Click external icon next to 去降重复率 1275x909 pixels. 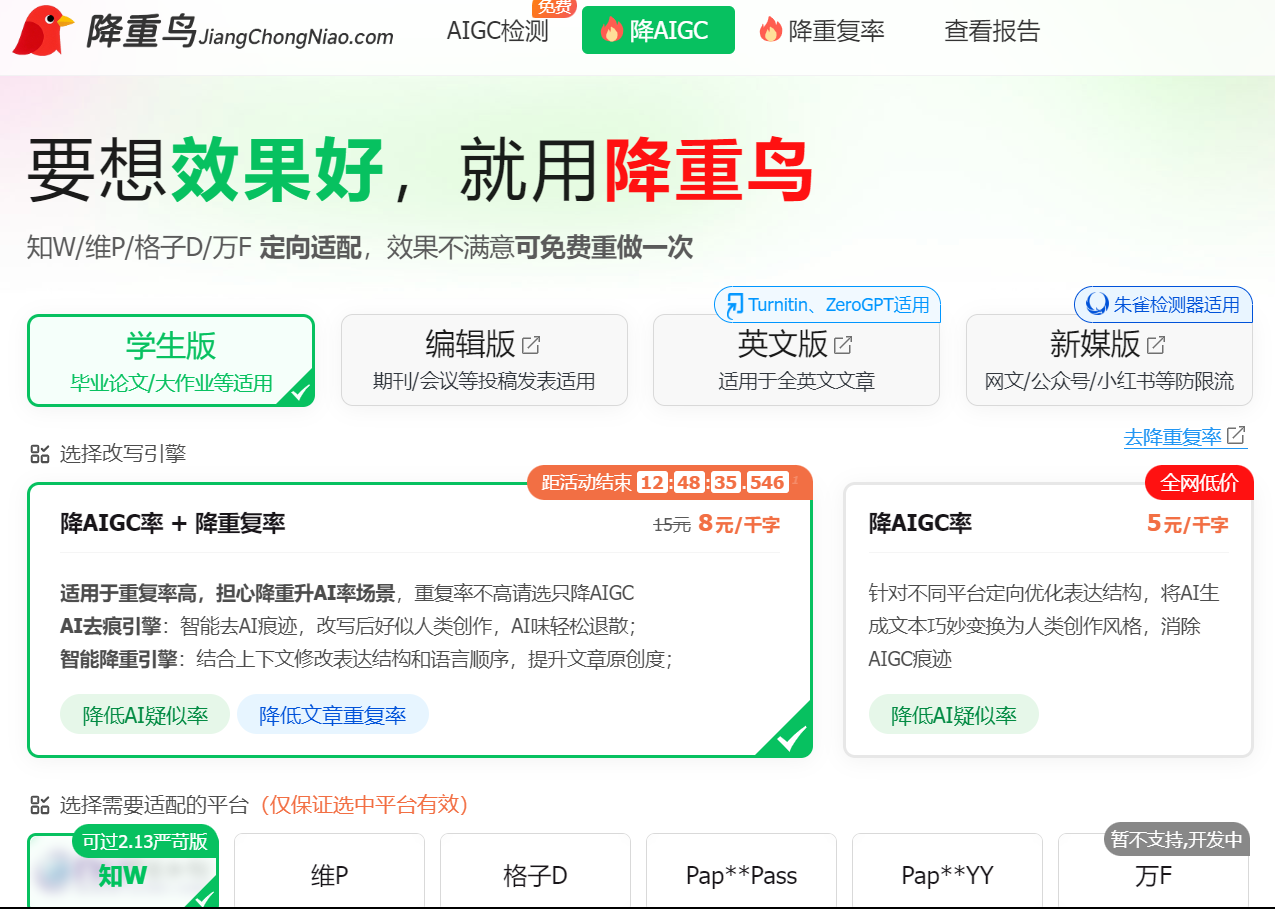tap(1237, 436)
